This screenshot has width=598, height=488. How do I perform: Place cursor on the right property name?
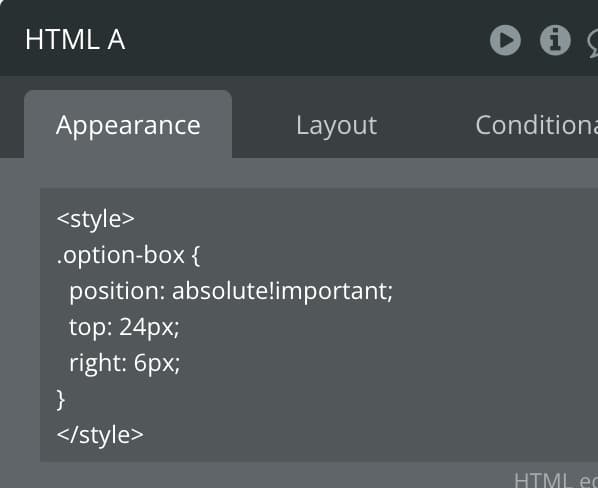[x=95, y=363]
